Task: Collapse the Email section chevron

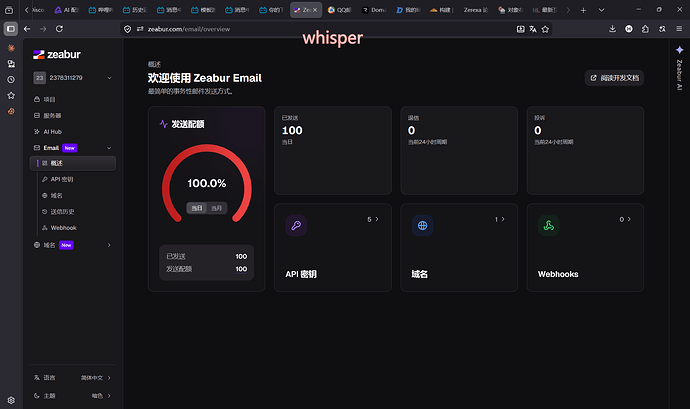Action: click(x=109, y=148)
